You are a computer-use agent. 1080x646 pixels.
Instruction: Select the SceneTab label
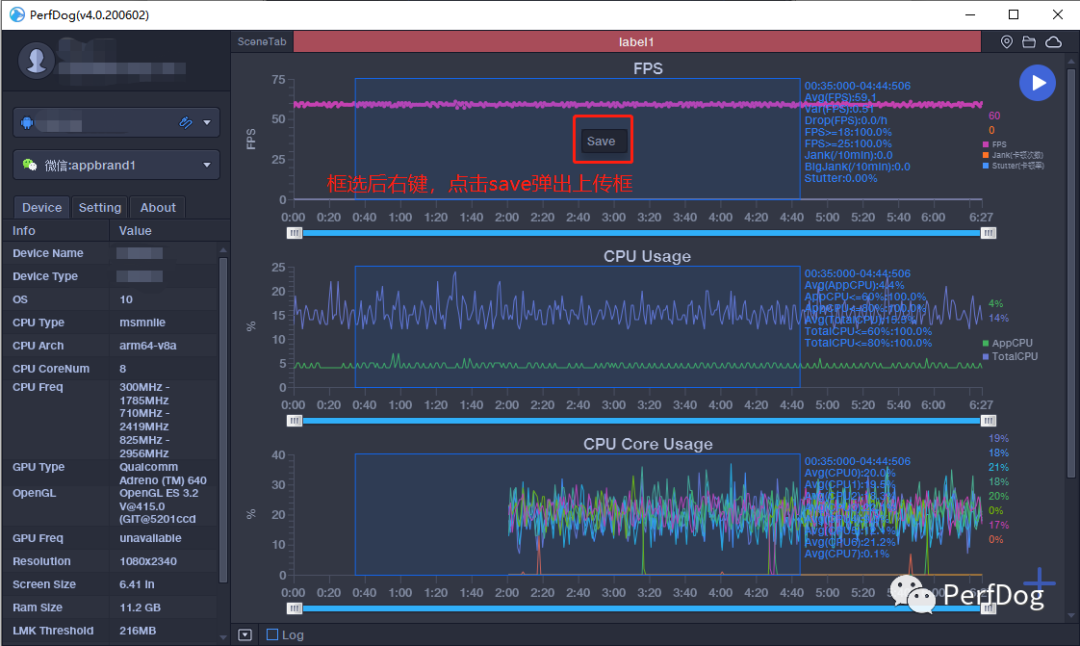[x=262, y=41]
